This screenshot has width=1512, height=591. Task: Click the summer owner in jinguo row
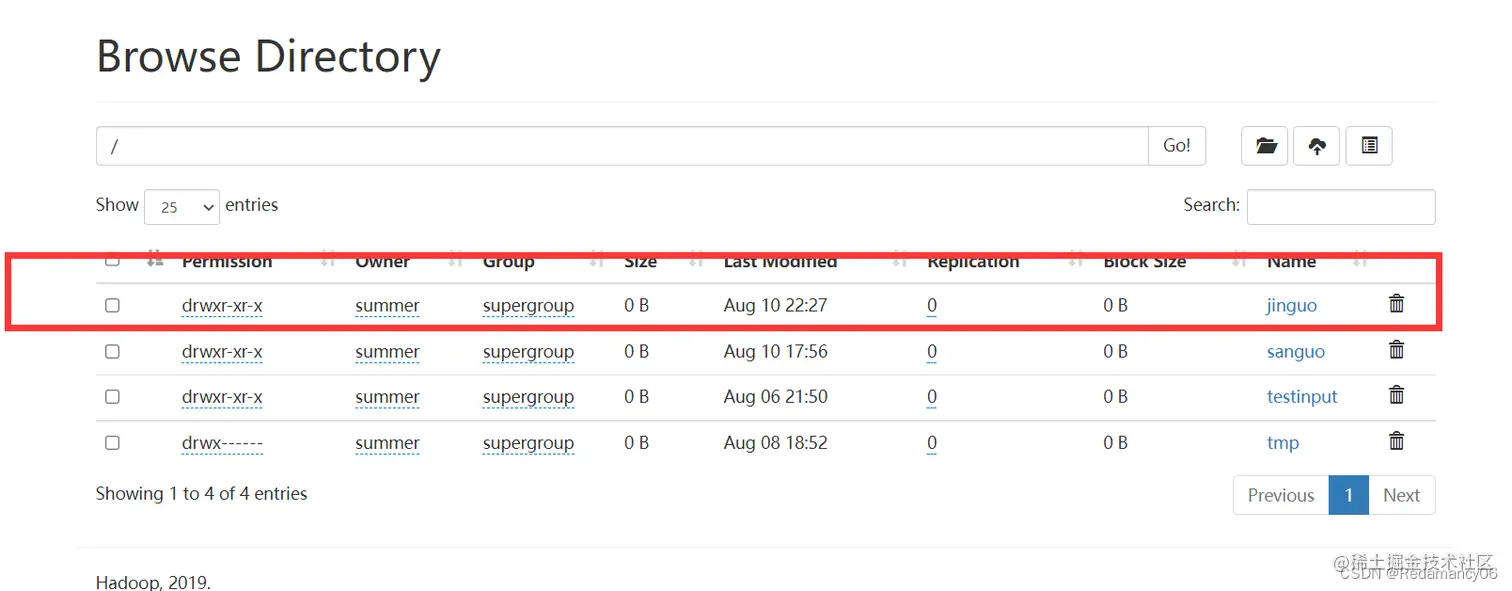pos(387,305)
